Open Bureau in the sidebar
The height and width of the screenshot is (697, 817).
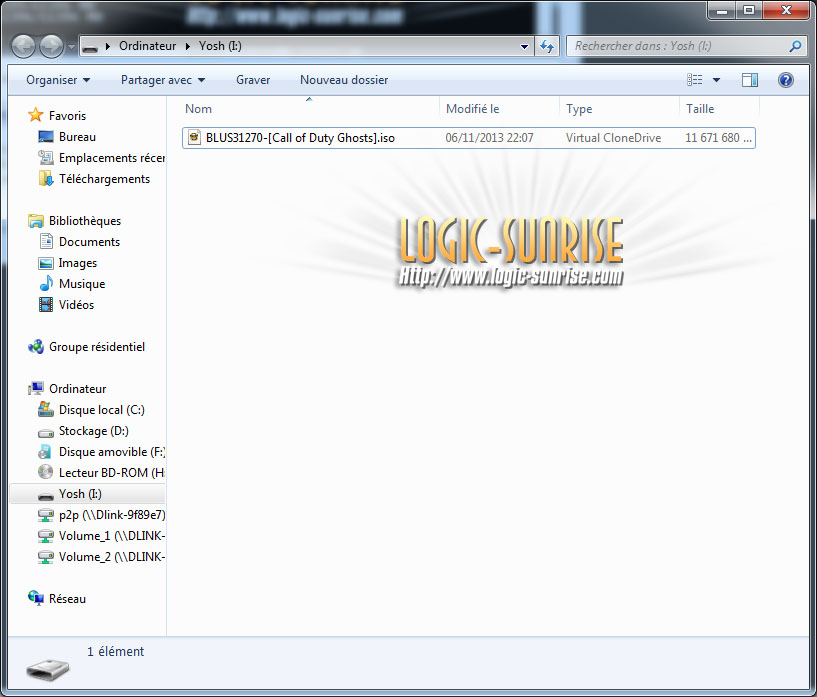(77, 137)
